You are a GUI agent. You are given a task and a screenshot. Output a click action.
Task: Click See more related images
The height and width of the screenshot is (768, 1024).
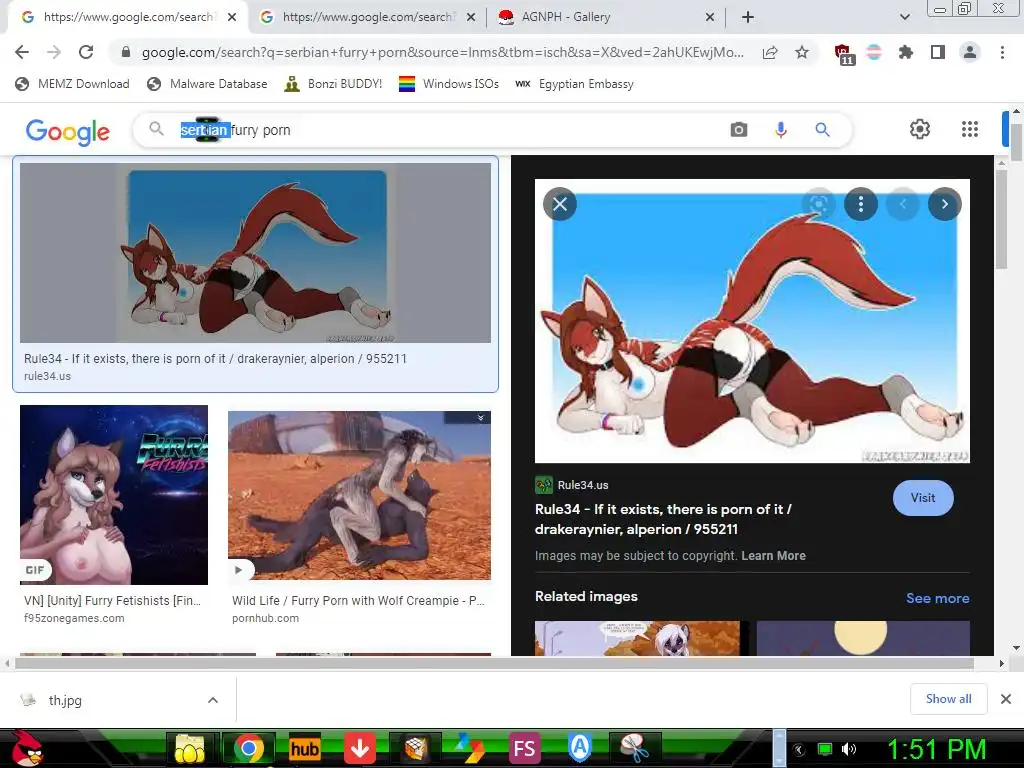(x=937, y=598)
